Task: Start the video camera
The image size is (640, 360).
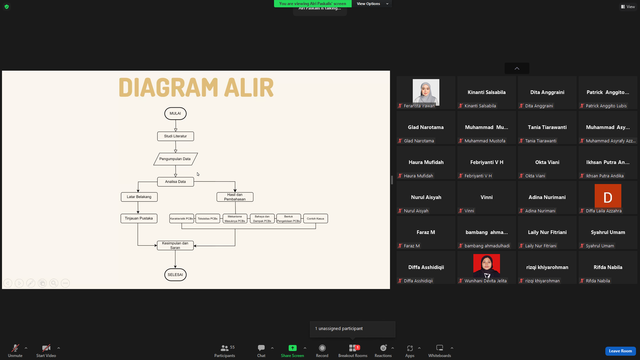Action: 46,350
